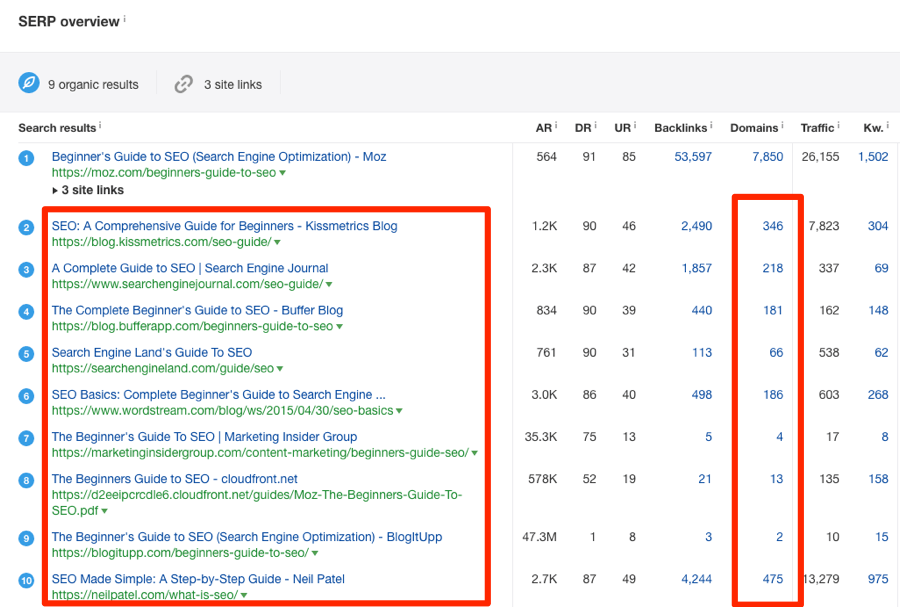
Task: Open moz.com beginners-guide-to-seo URL
Action: point(164,173)
